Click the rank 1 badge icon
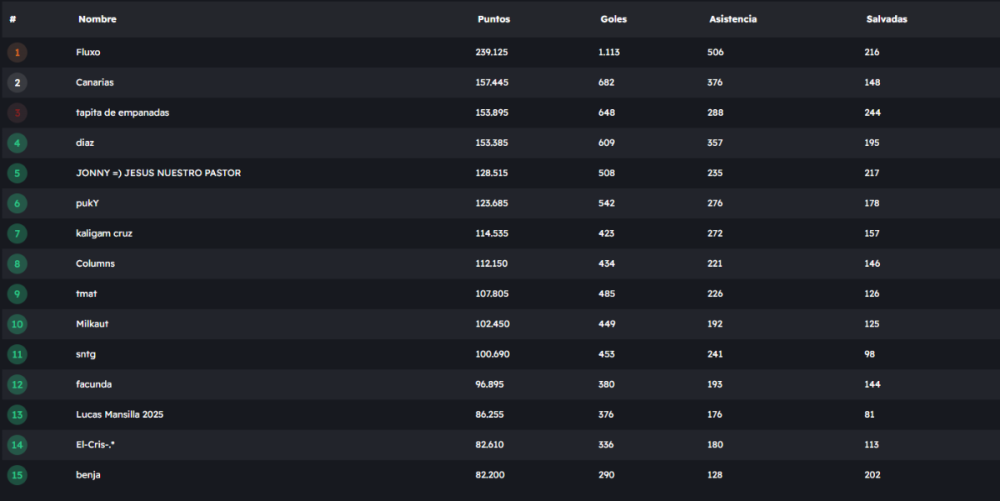1000x501 pixels. 17,52
